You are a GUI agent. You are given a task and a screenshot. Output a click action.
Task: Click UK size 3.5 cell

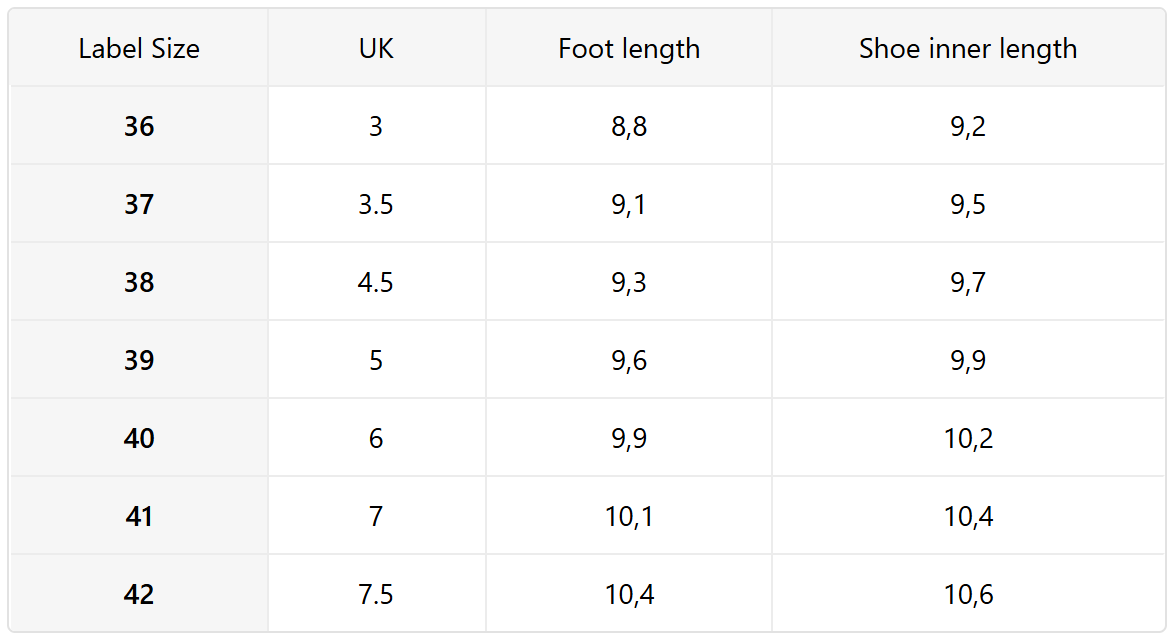pos(376,205)
